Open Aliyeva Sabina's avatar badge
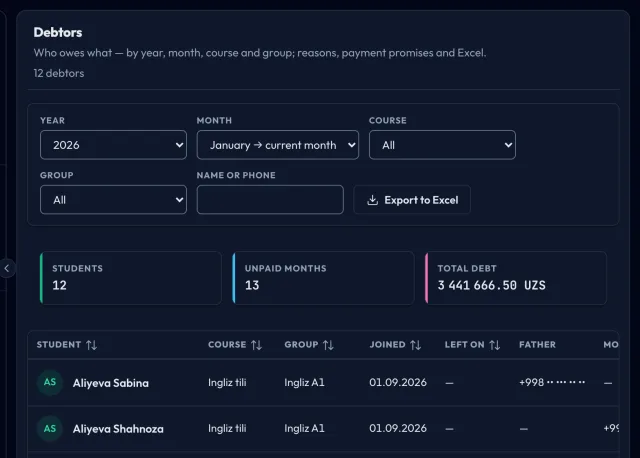 click(50, 382)
